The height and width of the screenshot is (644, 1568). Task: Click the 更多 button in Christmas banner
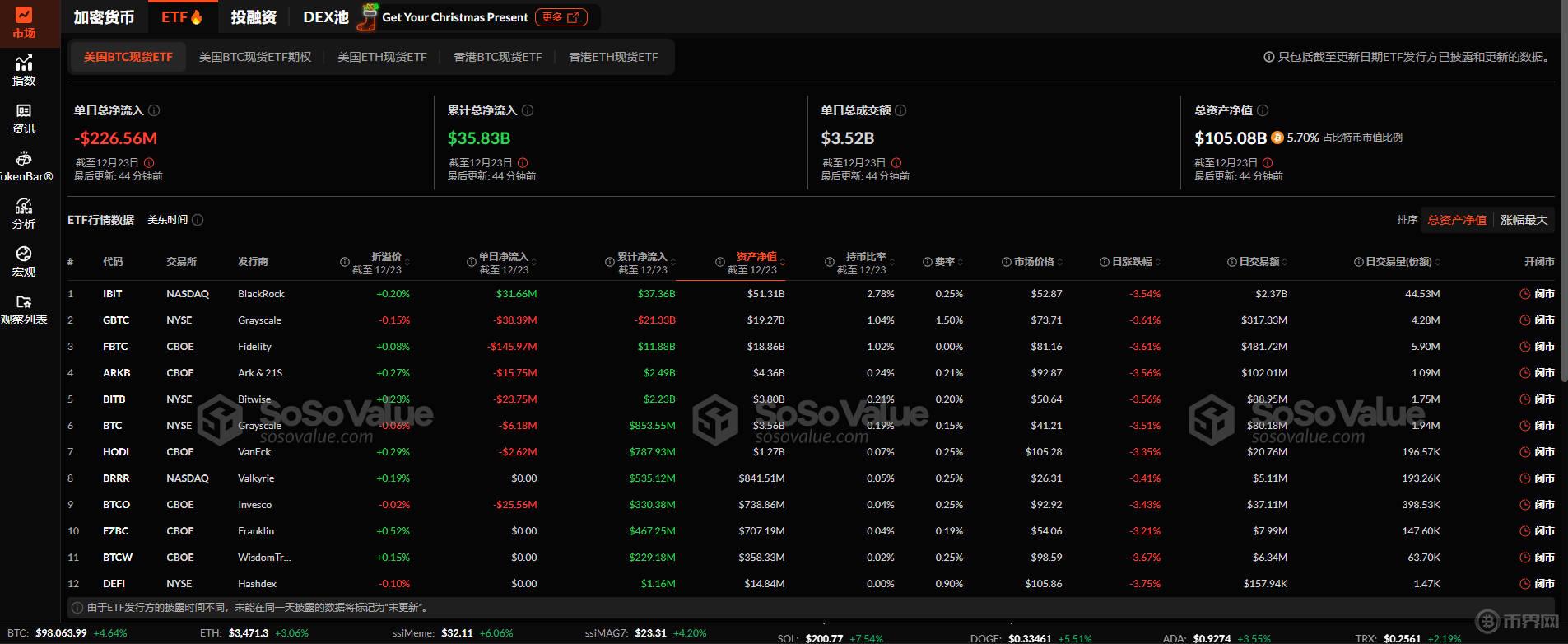point(561,17)
